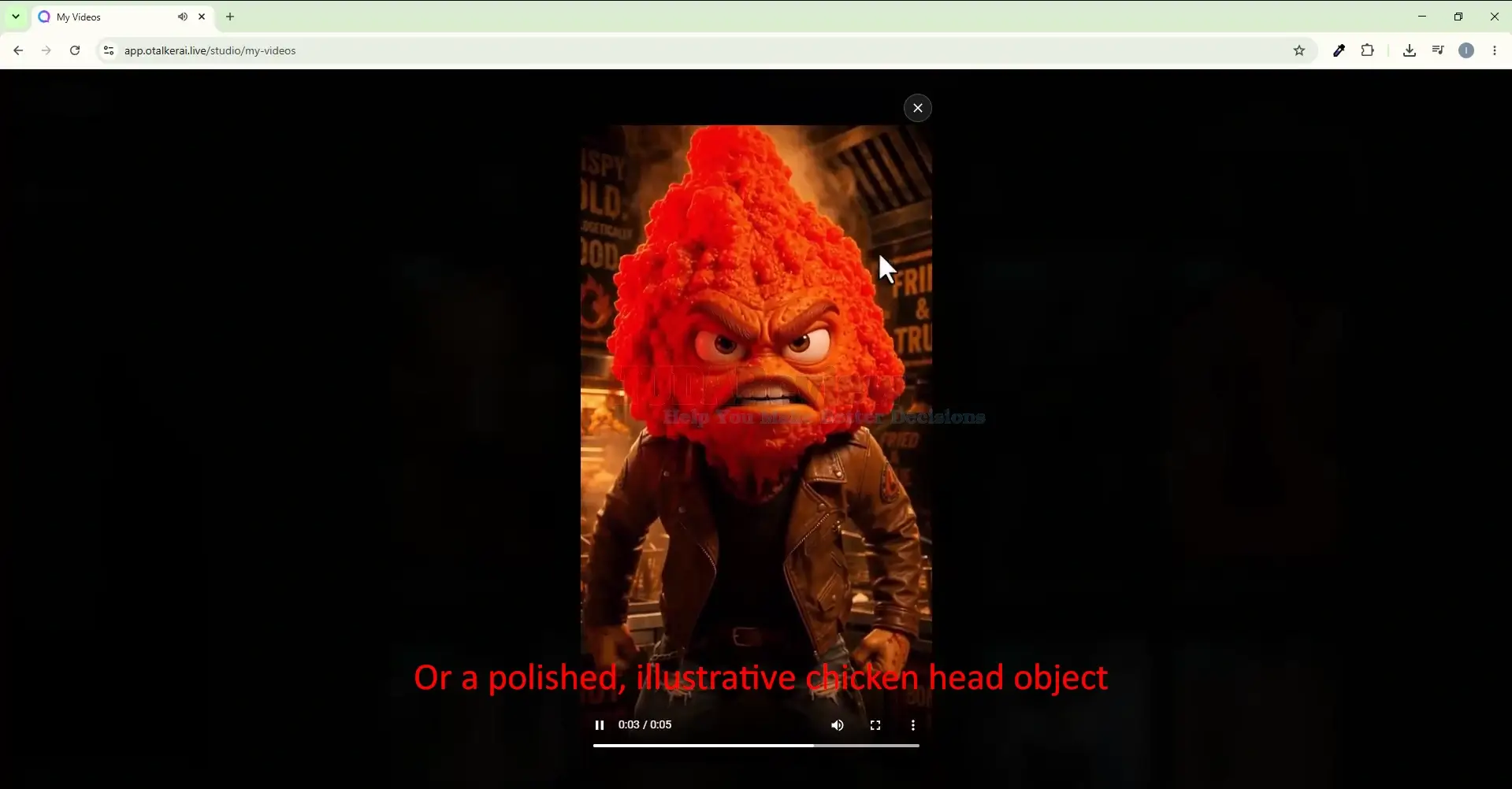Viewport: 1512px width, 789px height.
Task: Mute the video player volume
Action: pos(838,726)
